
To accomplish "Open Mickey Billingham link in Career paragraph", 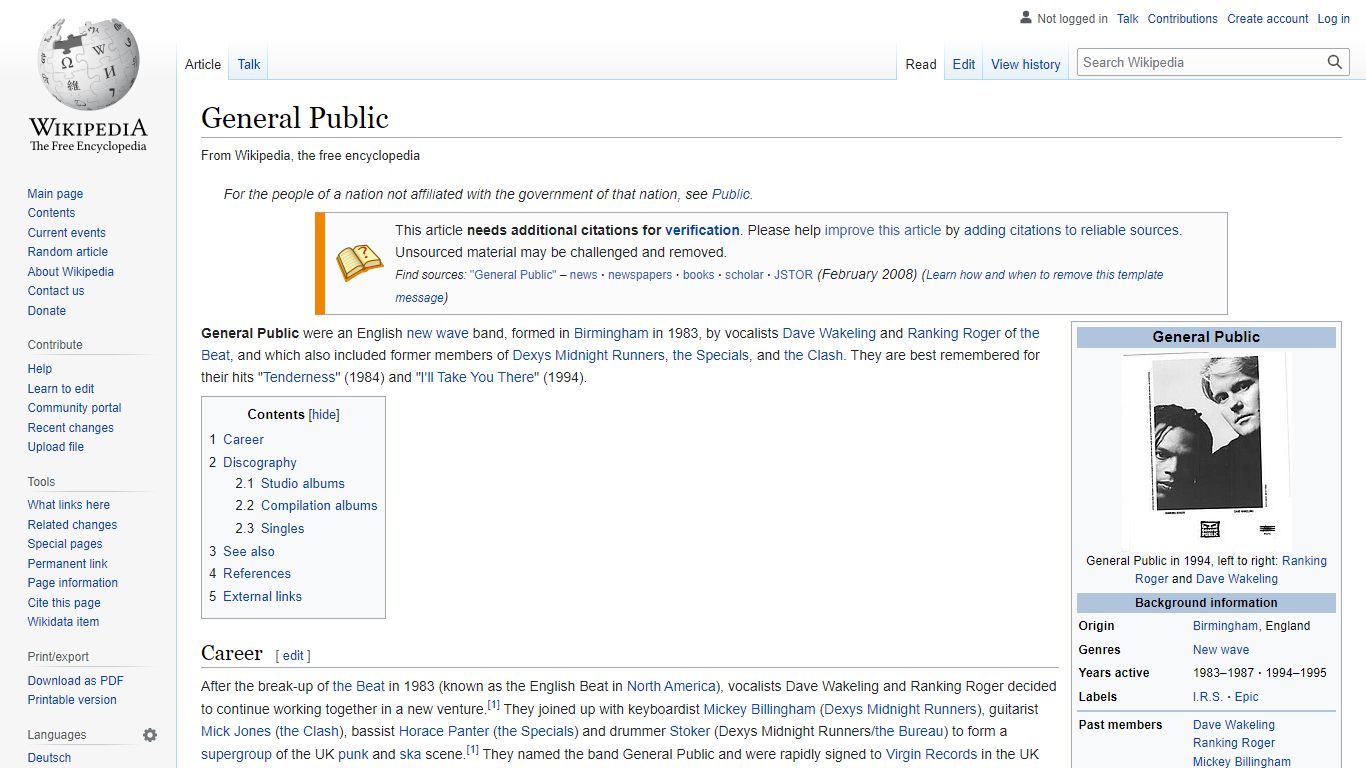I will pyautogui.click(x=759, y=709).
